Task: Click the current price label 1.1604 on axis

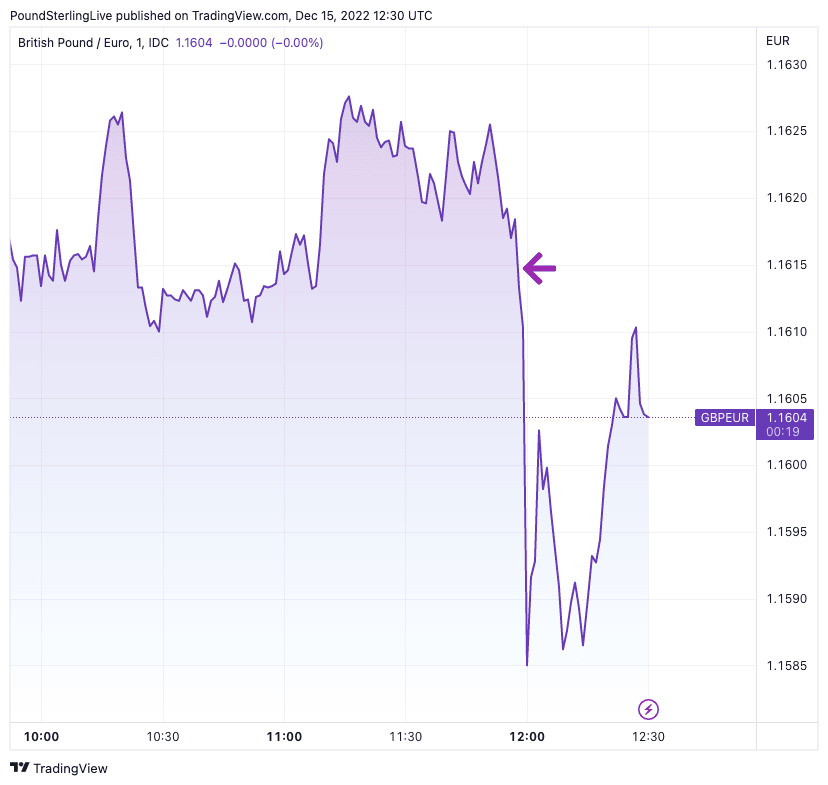Action: tap(785, 418)
